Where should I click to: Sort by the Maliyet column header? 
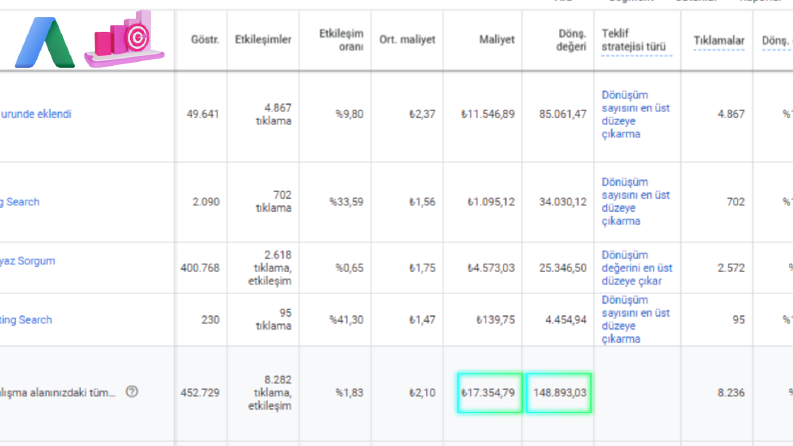pos(497,39)
